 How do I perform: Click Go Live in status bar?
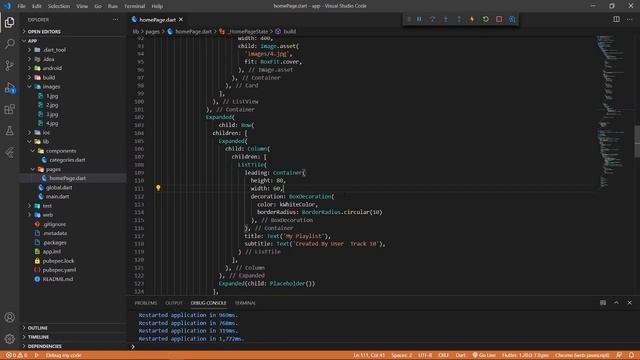(484, 355)
